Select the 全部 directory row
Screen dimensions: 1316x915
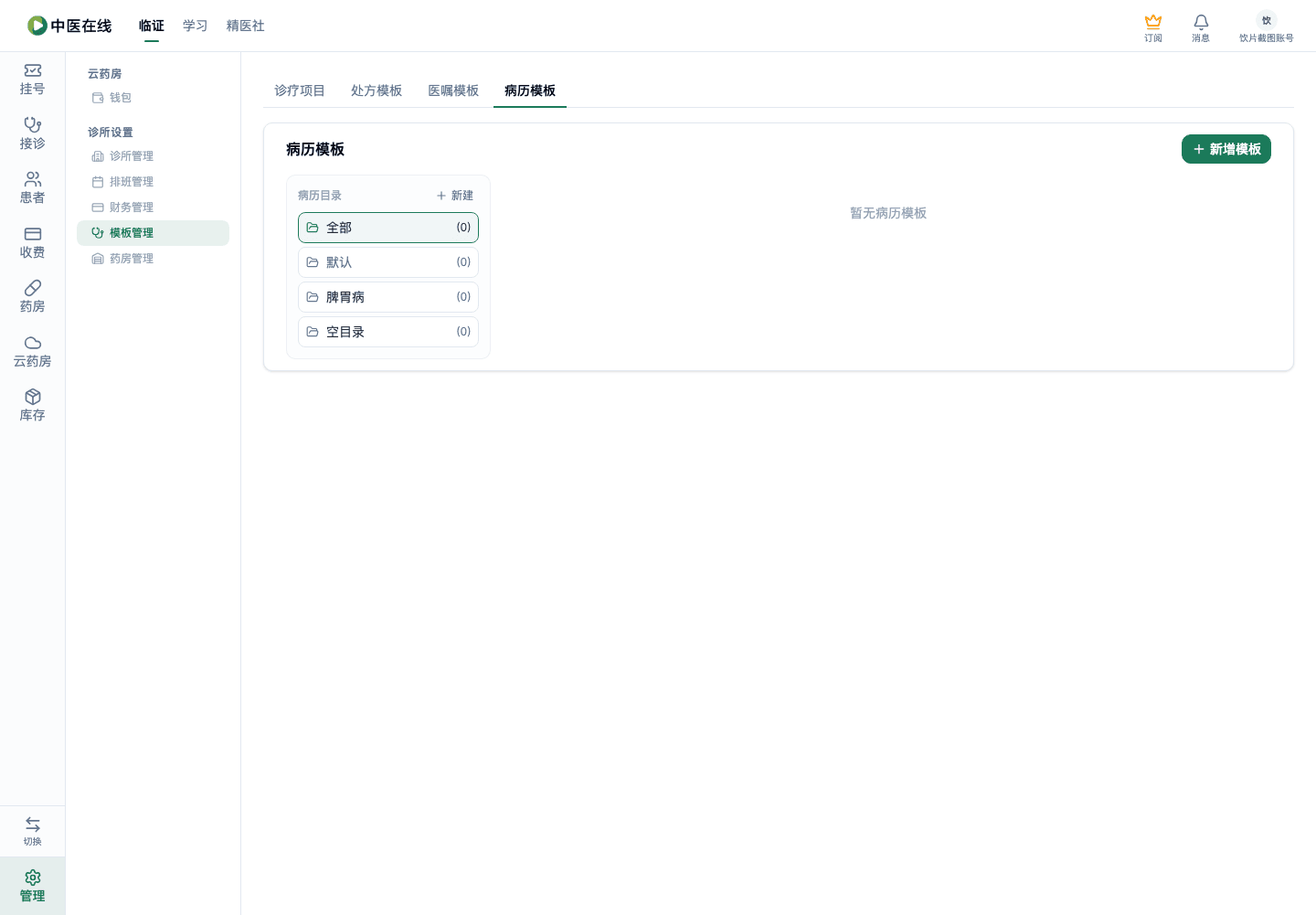point(388,228)
